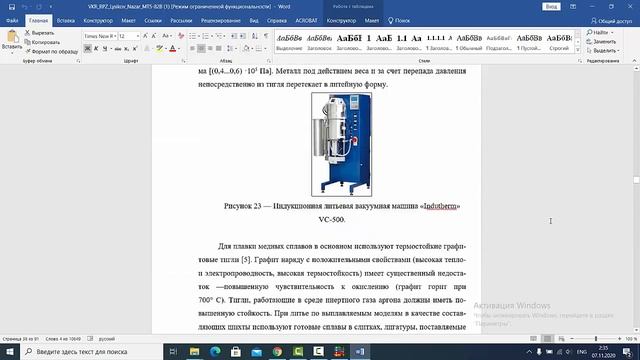This screenshot has height=360, width=640.
Task: Click the Windows taskbar search box
Action: [x=92, y=351]
